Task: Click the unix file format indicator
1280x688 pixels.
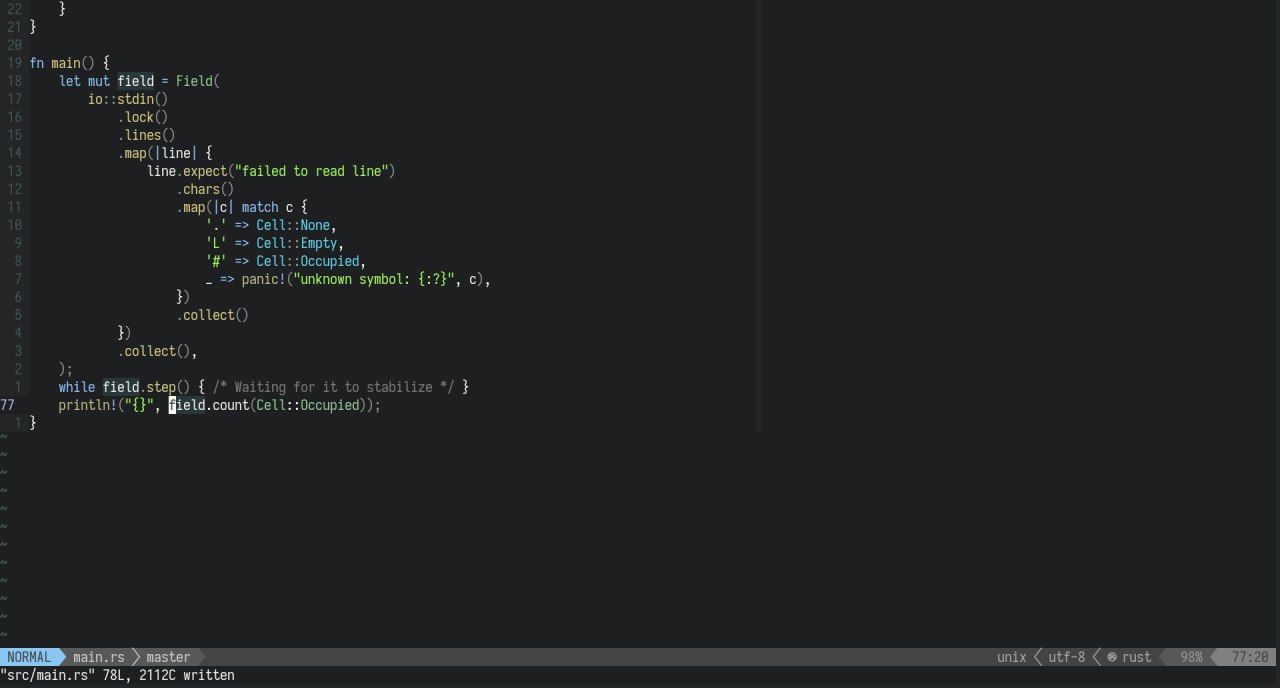Action: click(x=1011, y=657)
